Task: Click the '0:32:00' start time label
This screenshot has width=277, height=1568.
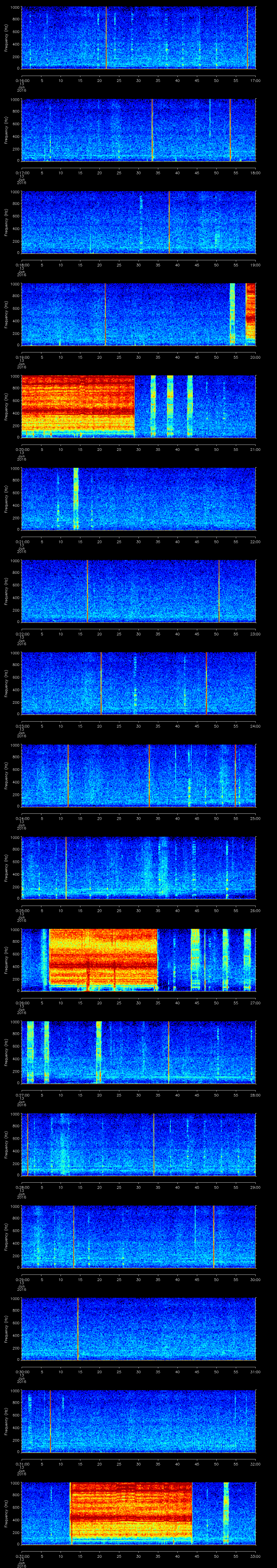Action: click(22, 1556)
